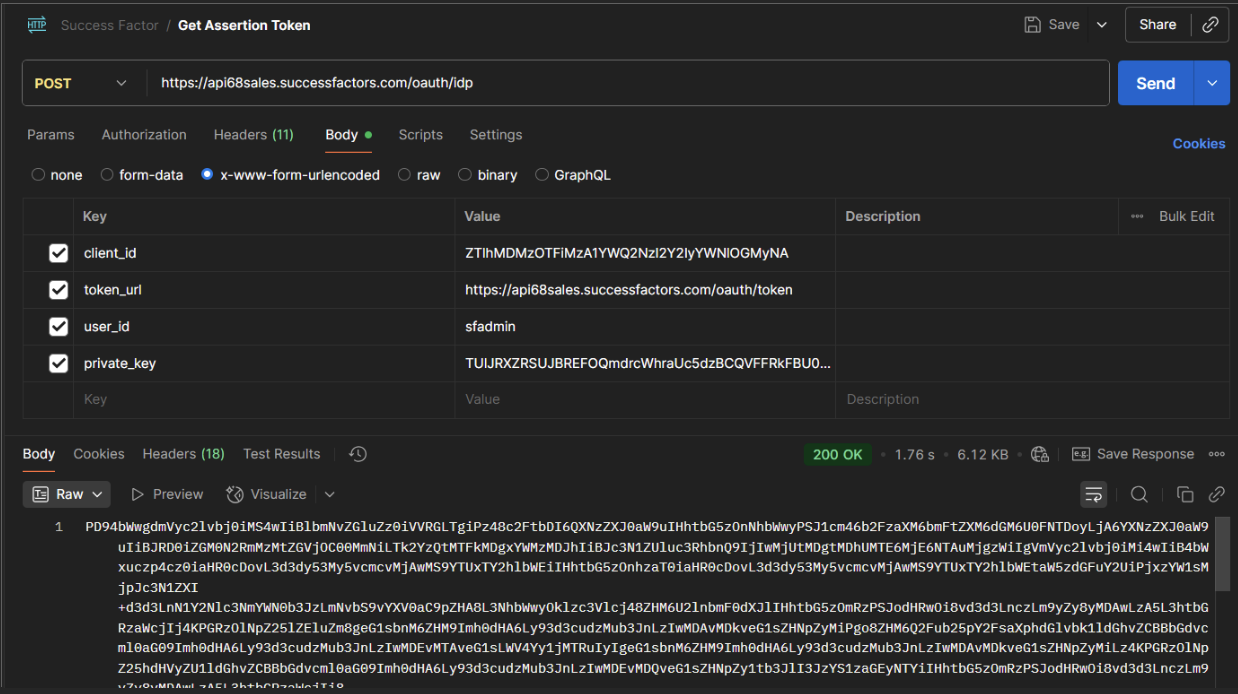Click the Preview label
The image size is (1238, 694).
click(x=178, y=494)
